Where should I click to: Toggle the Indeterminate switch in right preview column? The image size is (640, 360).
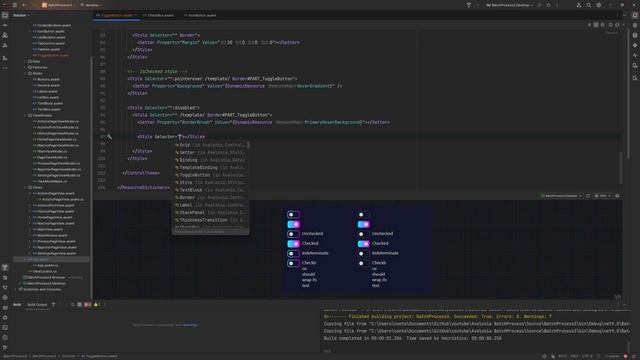click(x=363, y=253)
